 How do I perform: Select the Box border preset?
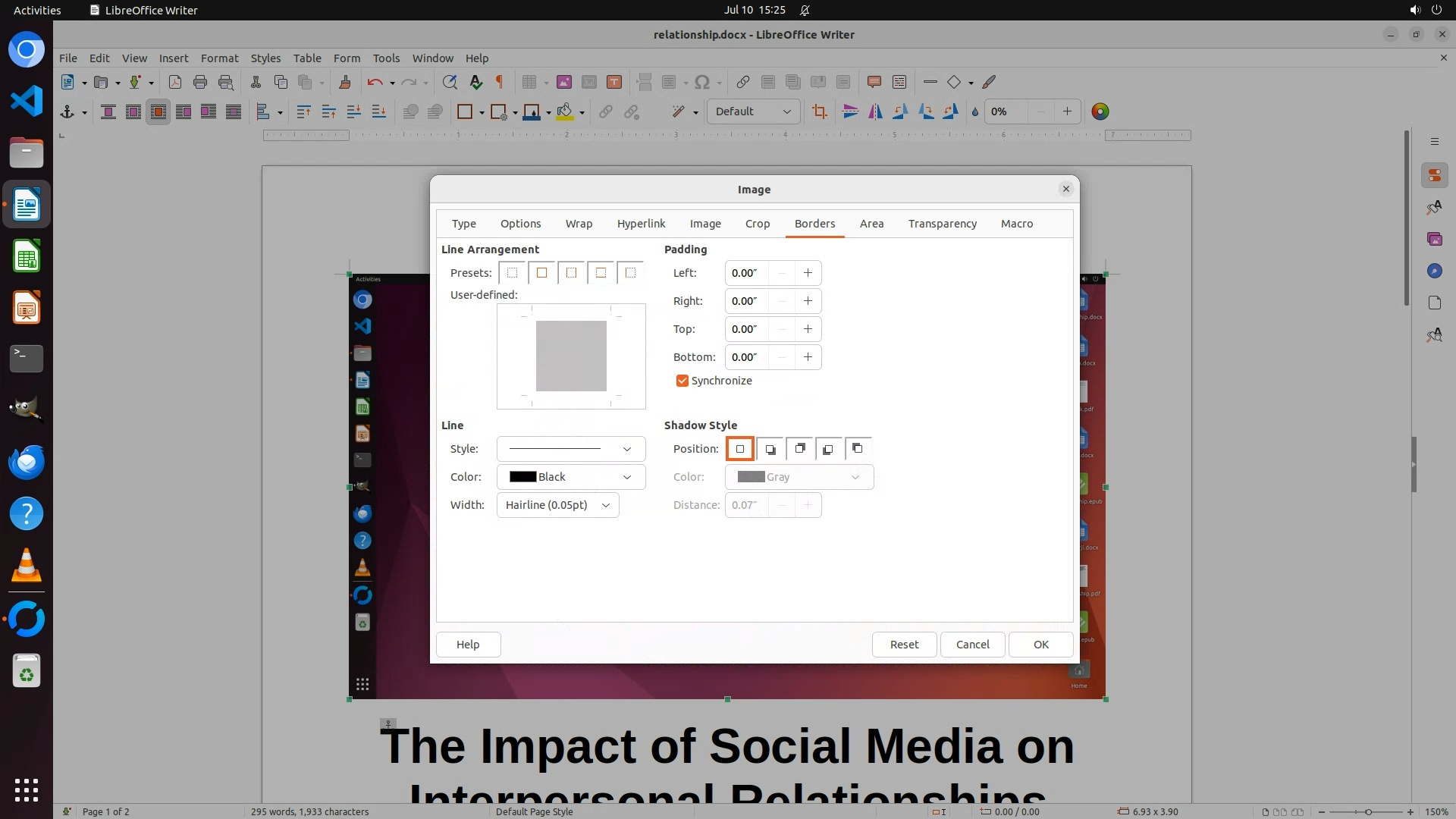541,273
